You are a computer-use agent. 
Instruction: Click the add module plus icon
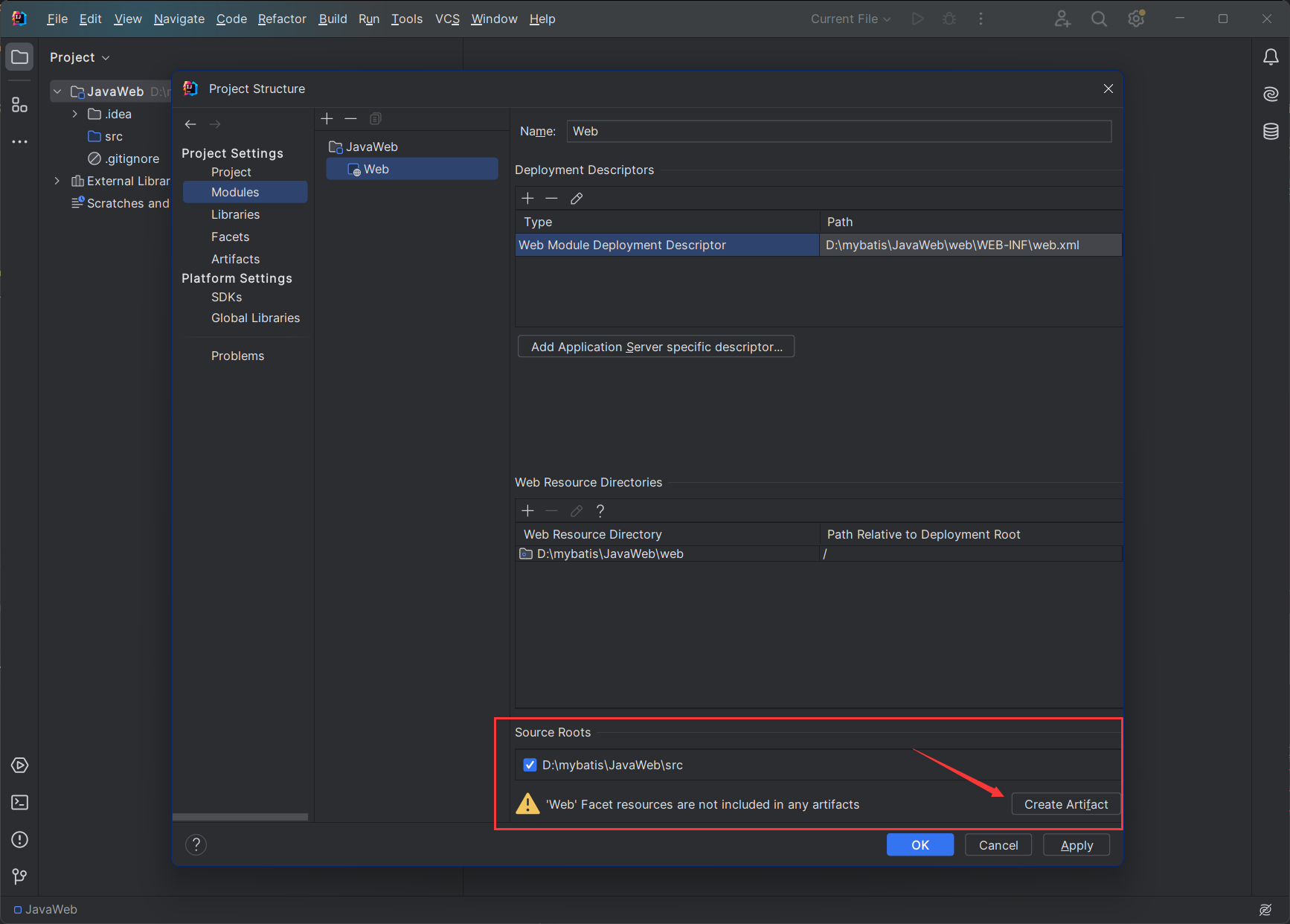(327, 119)
